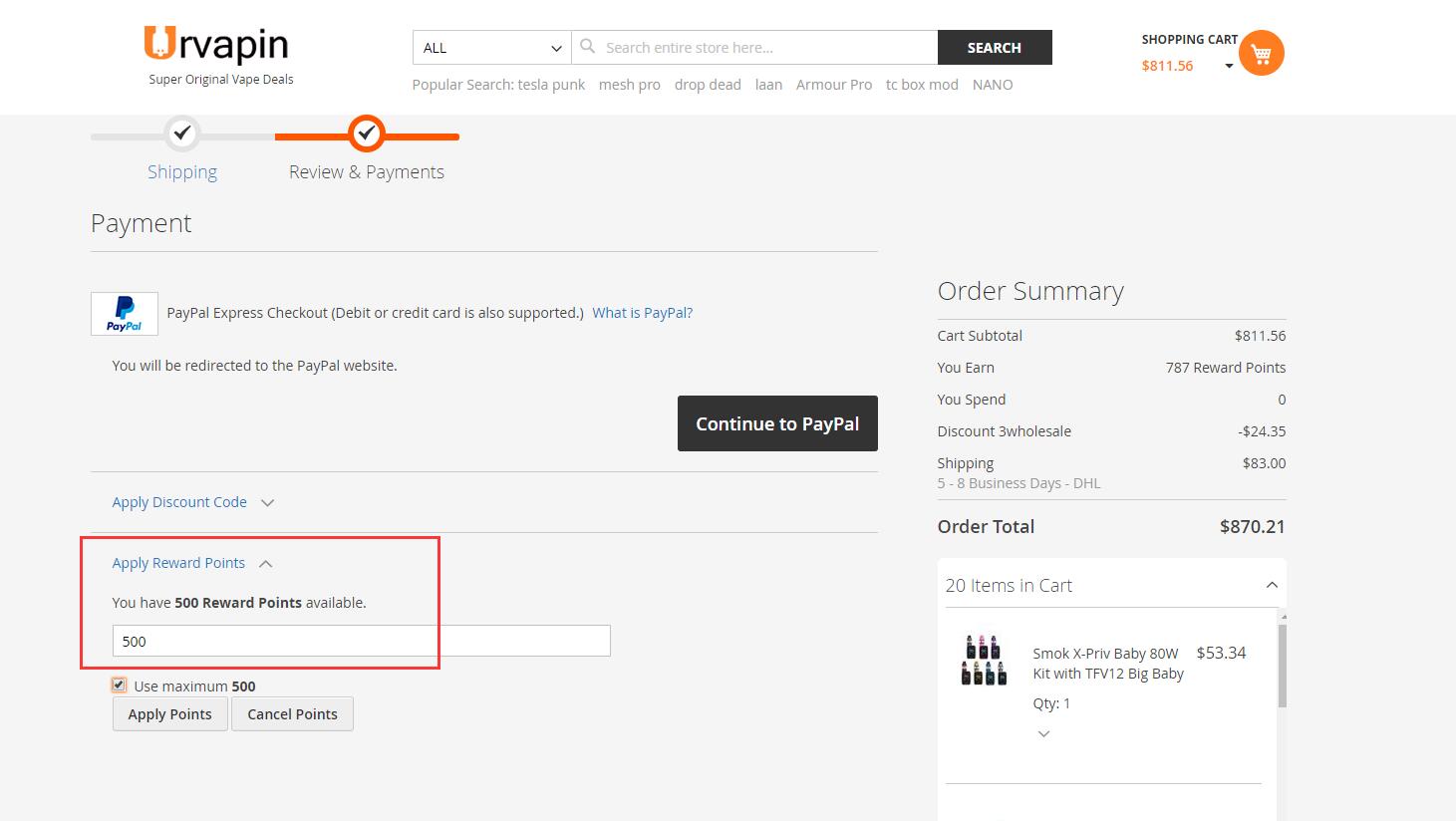Click the $53.34 item price
The width and height of the screenshot is (1456, 821).
pyautogui.click(x=1221, y=653)
